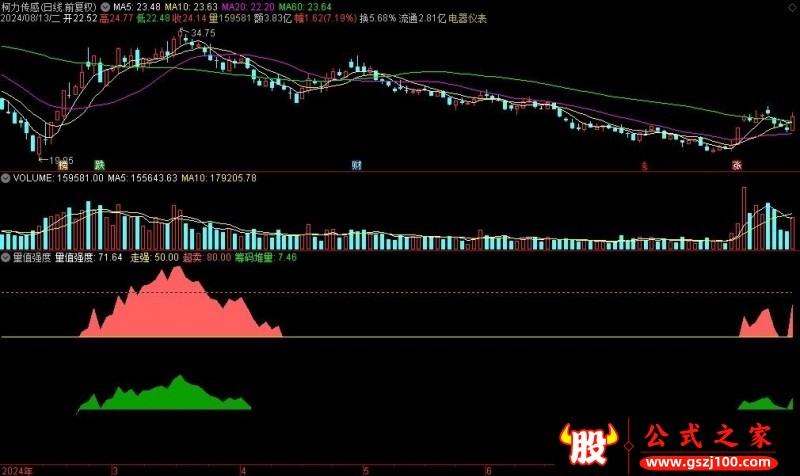The image size is (800, 476).
Task: Click the 榜 marker under the chart
Action: click(62, 165)
